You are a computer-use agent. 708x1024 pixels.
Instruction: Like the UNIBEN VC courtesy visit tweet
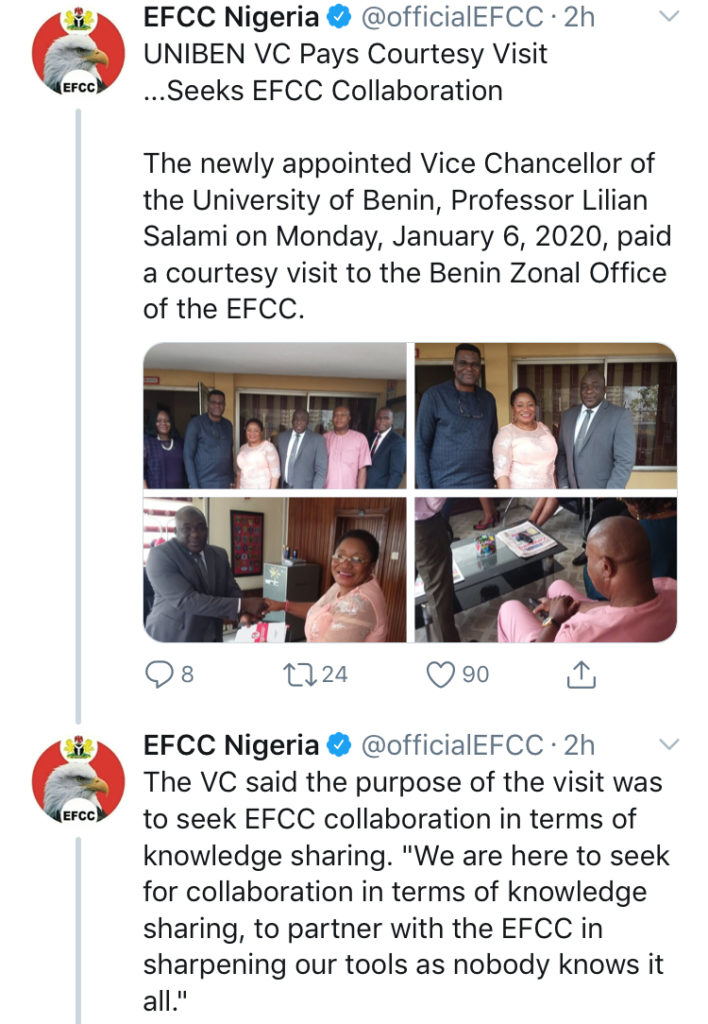(x=443, y=675)
